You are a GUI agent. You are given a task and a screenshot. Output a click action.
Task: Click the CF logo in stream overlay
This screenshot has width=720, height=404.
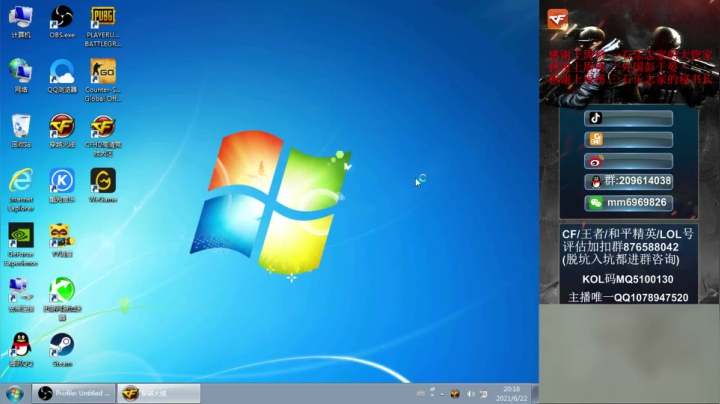click(x=557, y=19)
